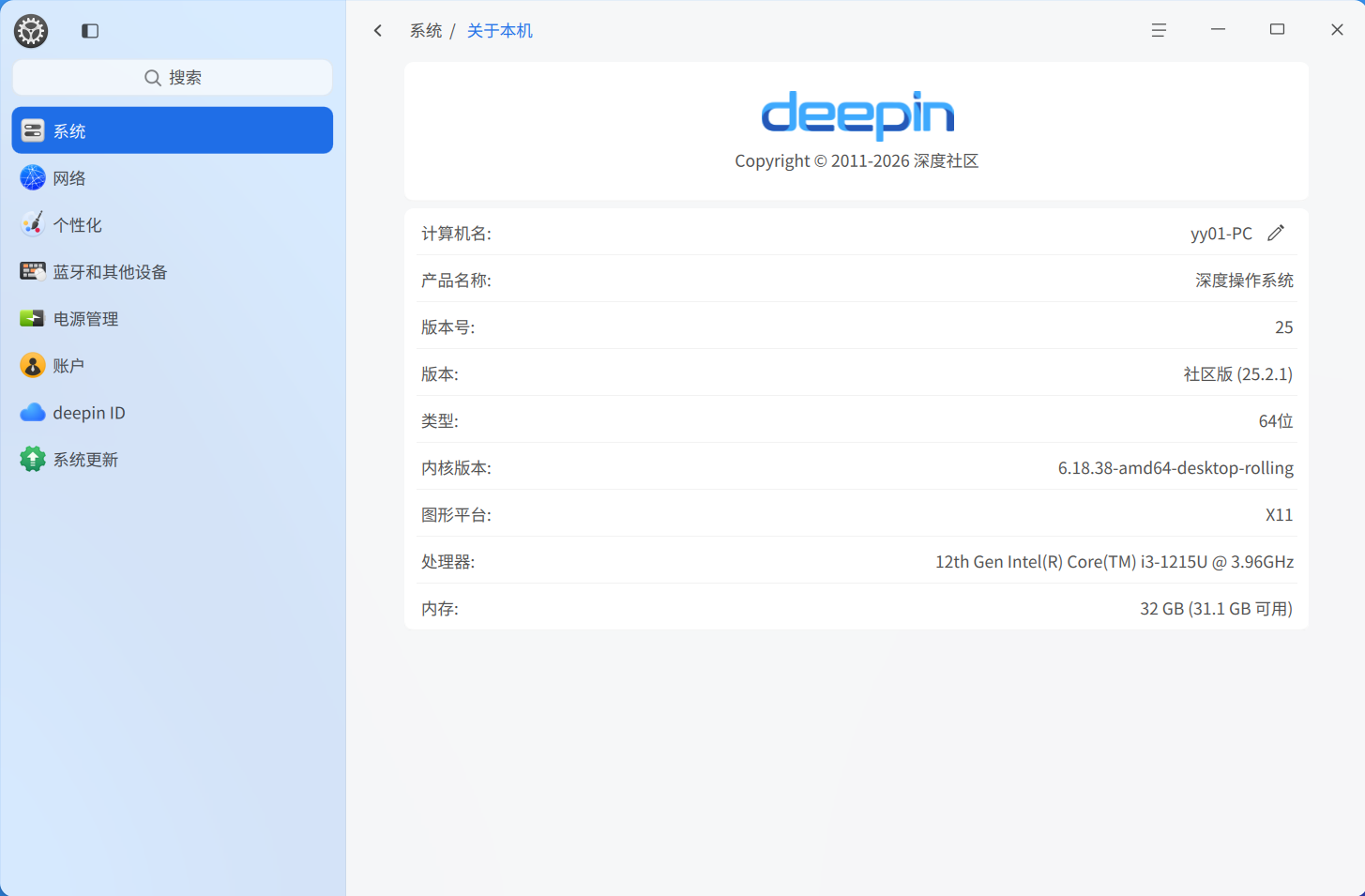The width and height of the screenshot is (1365, 896).
Task: Navigate to 系统 in the breadcrumb
Action: (426, 31)
